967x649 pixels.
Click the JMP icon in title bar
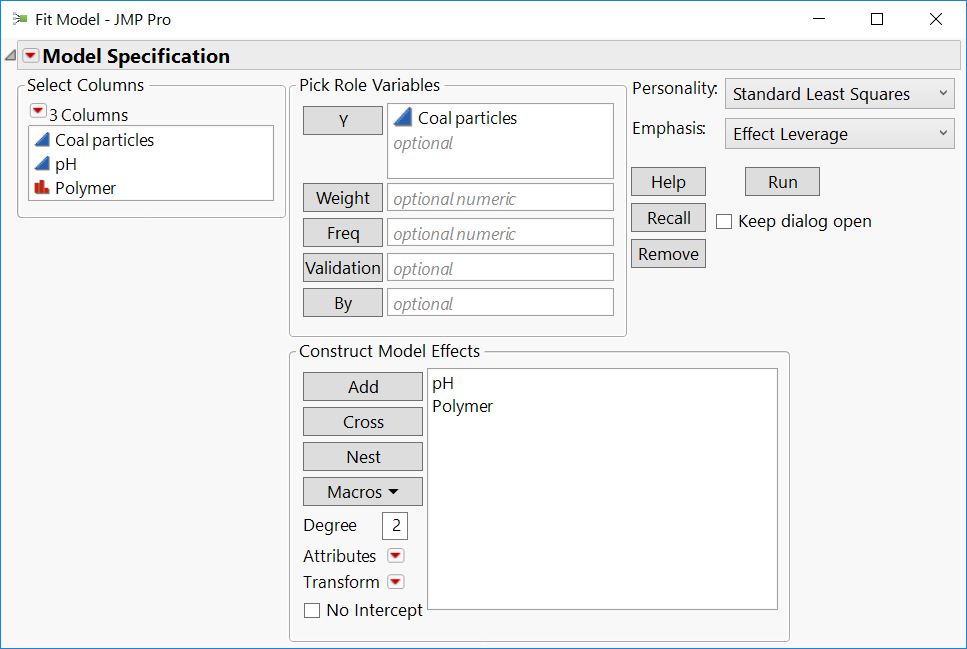[19, 19]
